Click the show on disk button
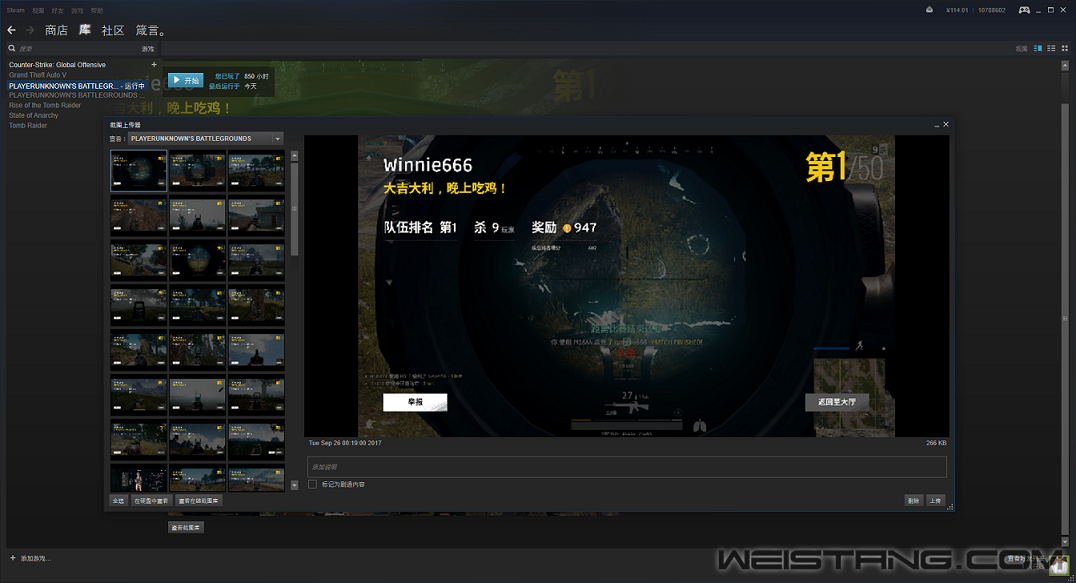The height and width of the screenshot is (583, 1076). coord(151,501)
